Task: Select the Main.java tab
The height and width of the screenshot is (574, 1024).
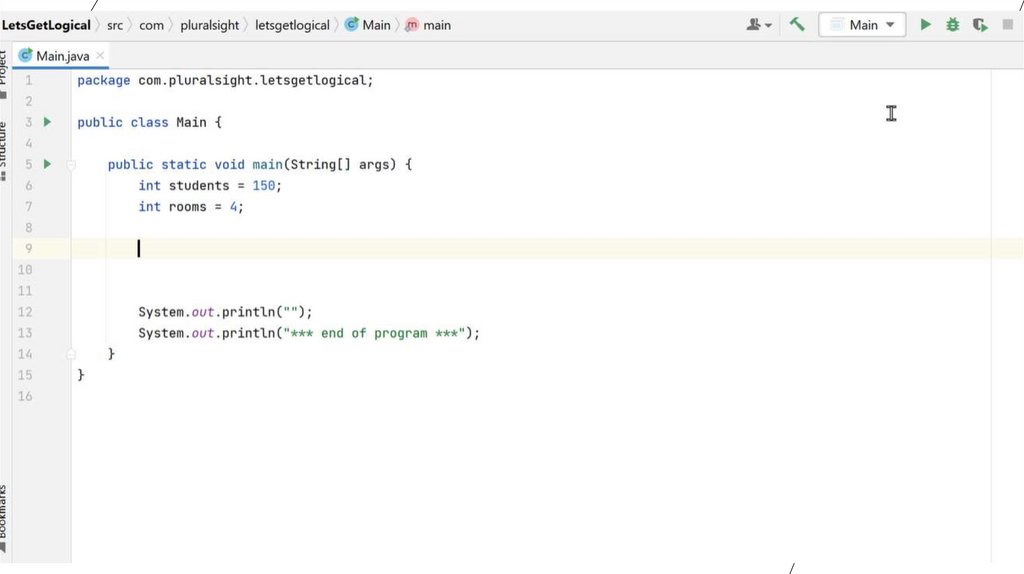Action: tap(62, 56)
